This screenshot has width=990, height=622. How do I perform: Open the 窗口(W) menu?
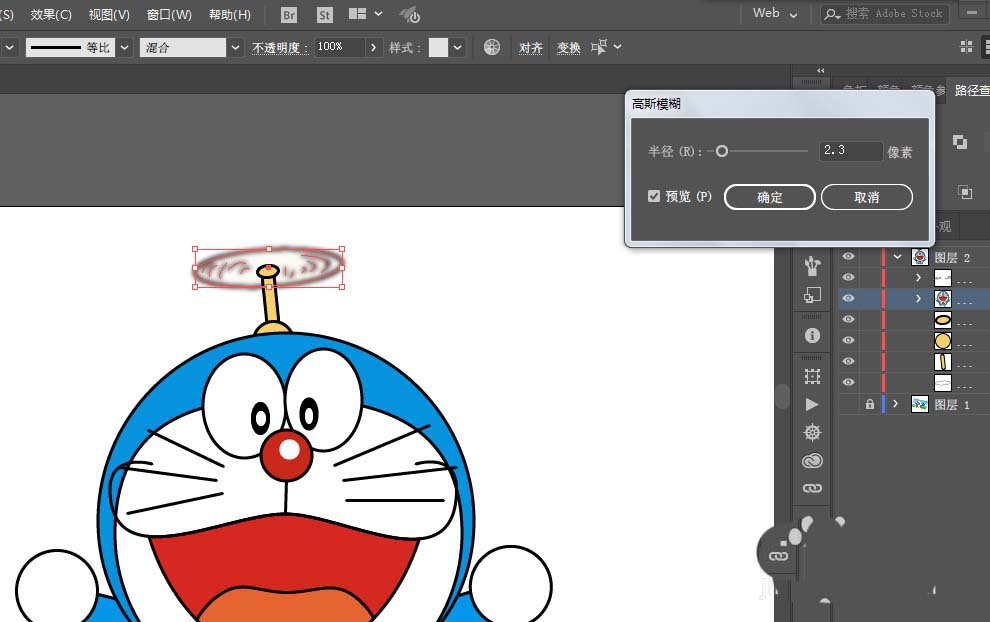[x=169, y=15]
